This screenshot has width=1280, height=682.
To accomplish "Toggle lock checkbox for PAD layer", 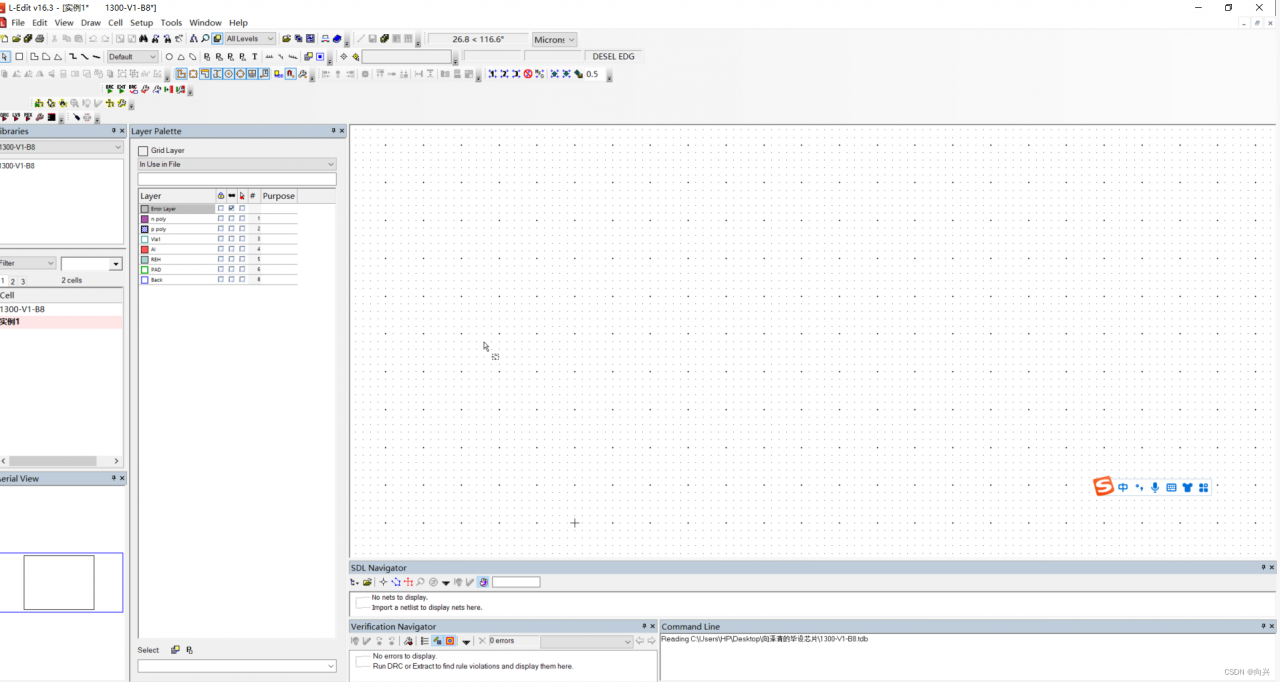I will 221,269.
